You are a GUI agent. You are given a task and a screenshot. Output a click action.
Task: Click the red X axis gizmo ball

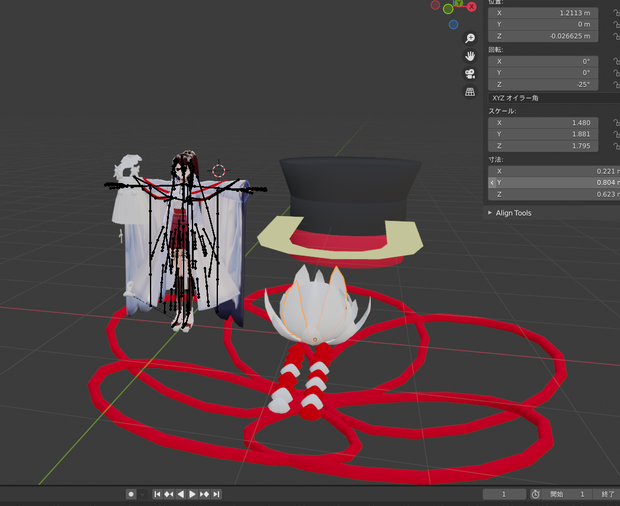pos(471,6)
